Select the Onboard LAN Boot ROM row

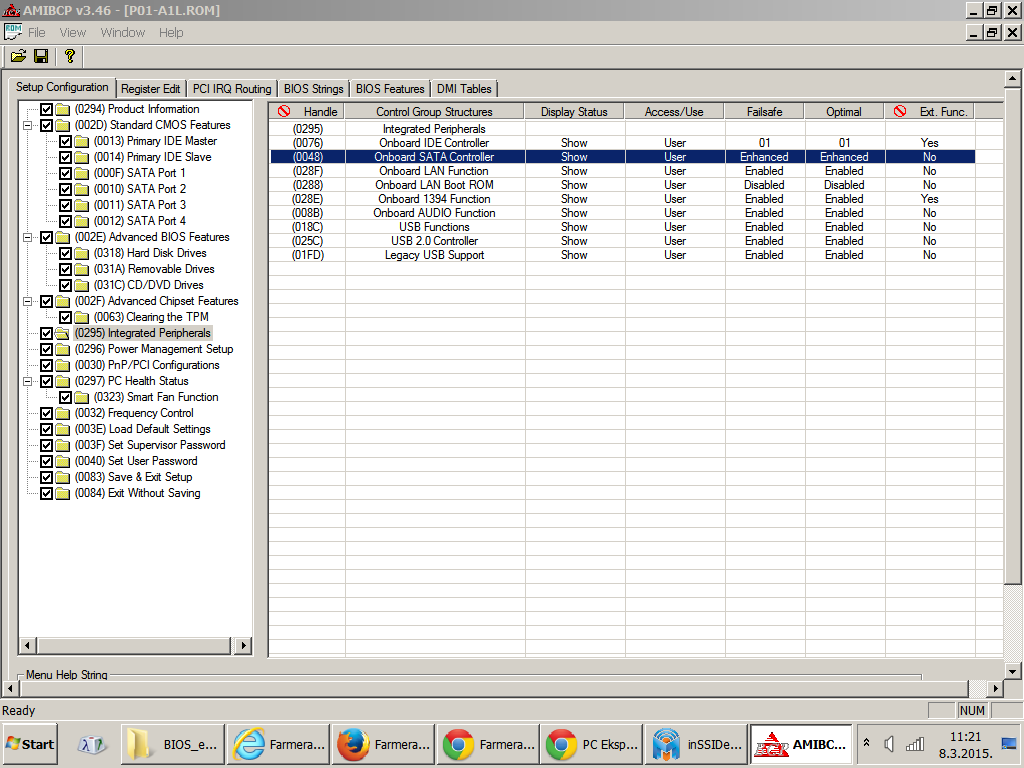[434, 185]
